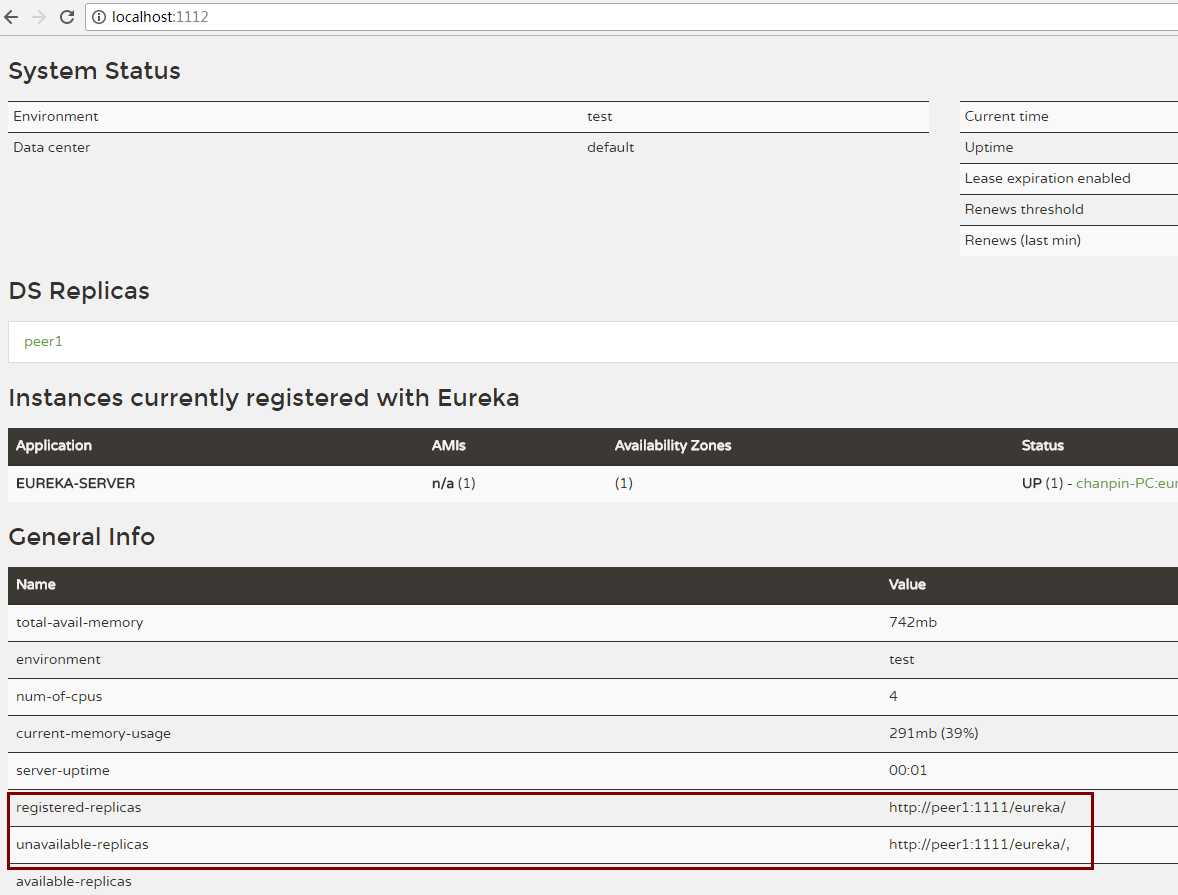Viewport: 1178px width, 895px height.
Task: Click the total-avail-memory row
Action: (593, 622)
